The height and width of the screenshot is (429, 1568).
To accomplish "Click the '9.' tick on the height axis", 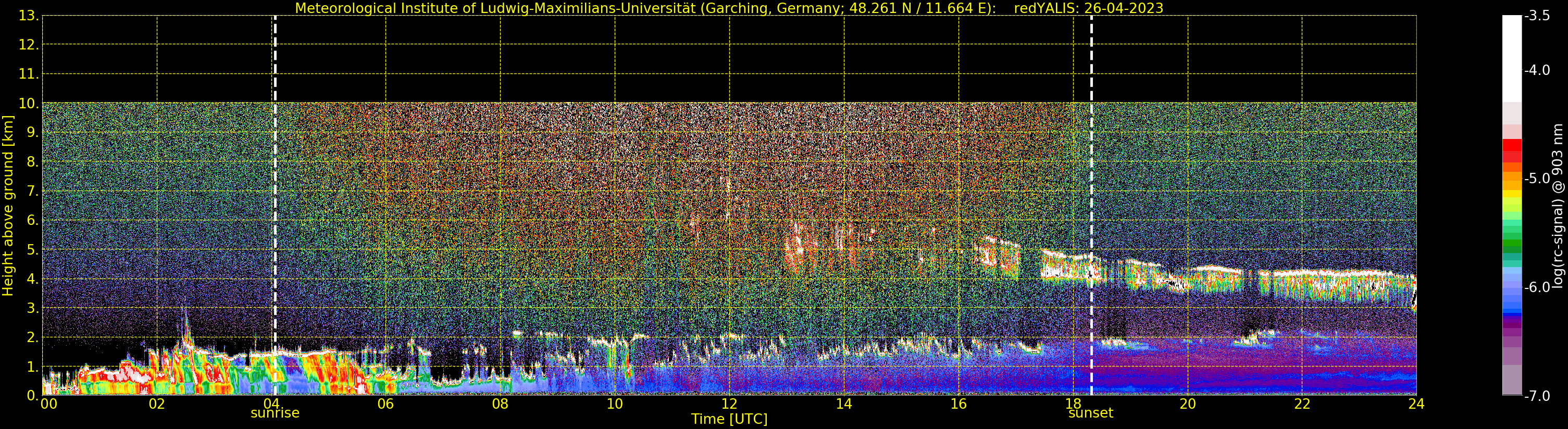I will tap(33, 133).
